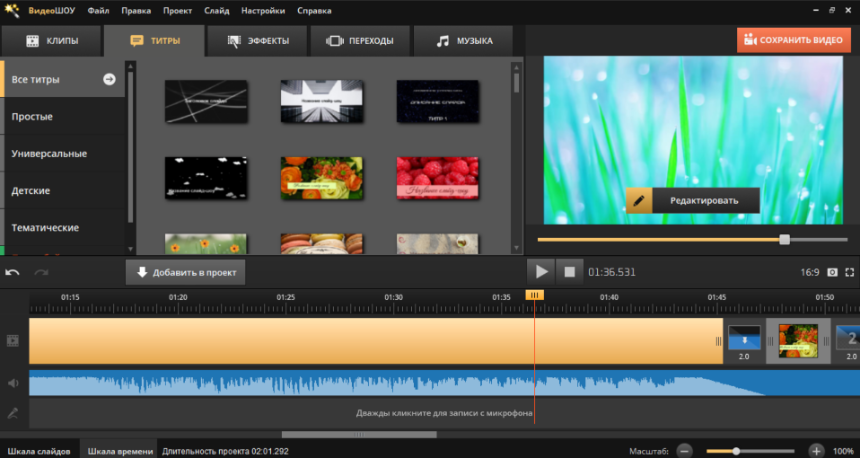The image size is (860, 458).
Task: Select the Все титры category
Action: tap(64, 79)
